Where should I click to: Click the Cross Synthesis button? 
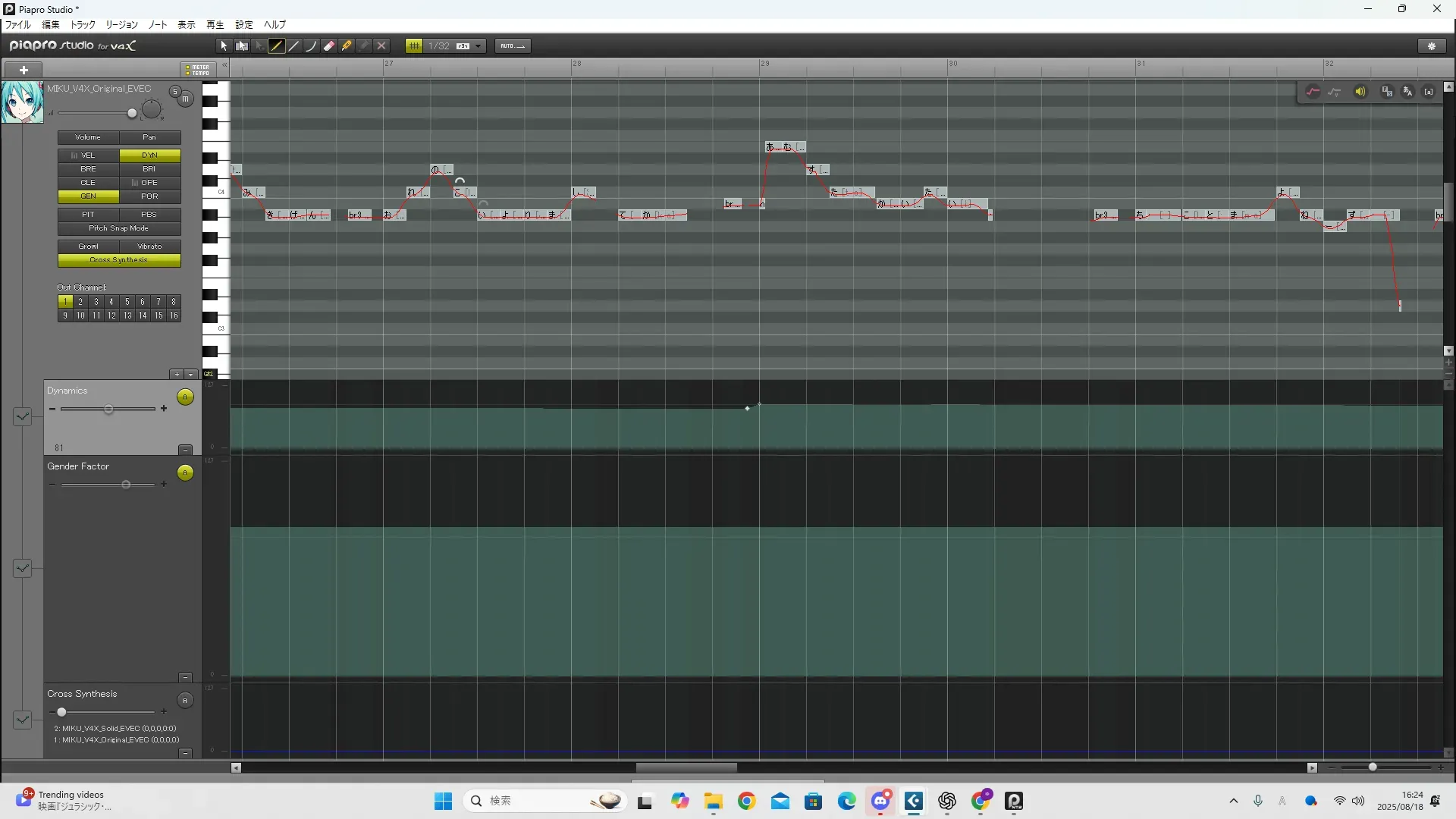119,260
